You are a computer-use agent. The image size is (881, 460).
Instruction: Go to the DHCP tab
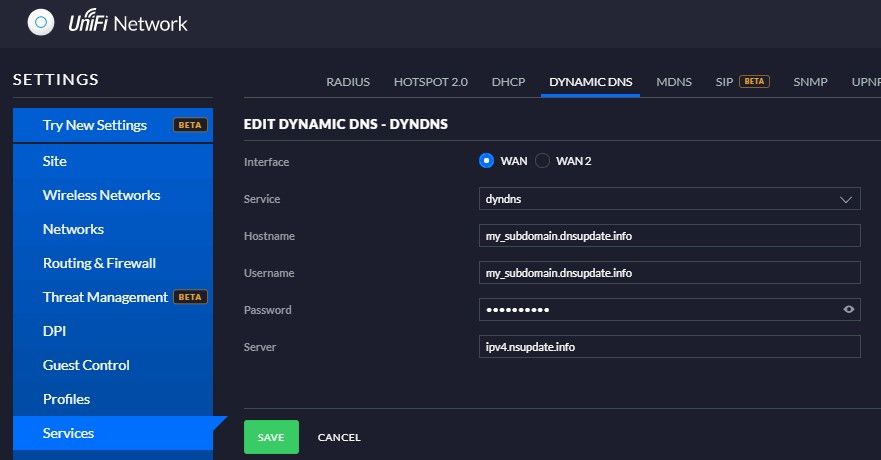click(508, 82)
